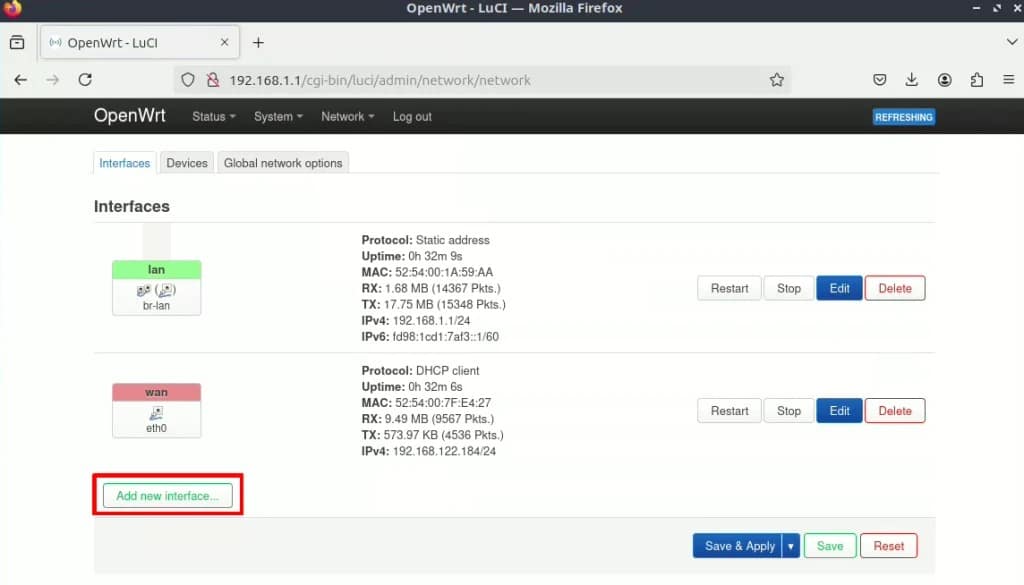Click the tracking protection shield icon
This screenshot has width=1024, height=585.
pos(188,80)
